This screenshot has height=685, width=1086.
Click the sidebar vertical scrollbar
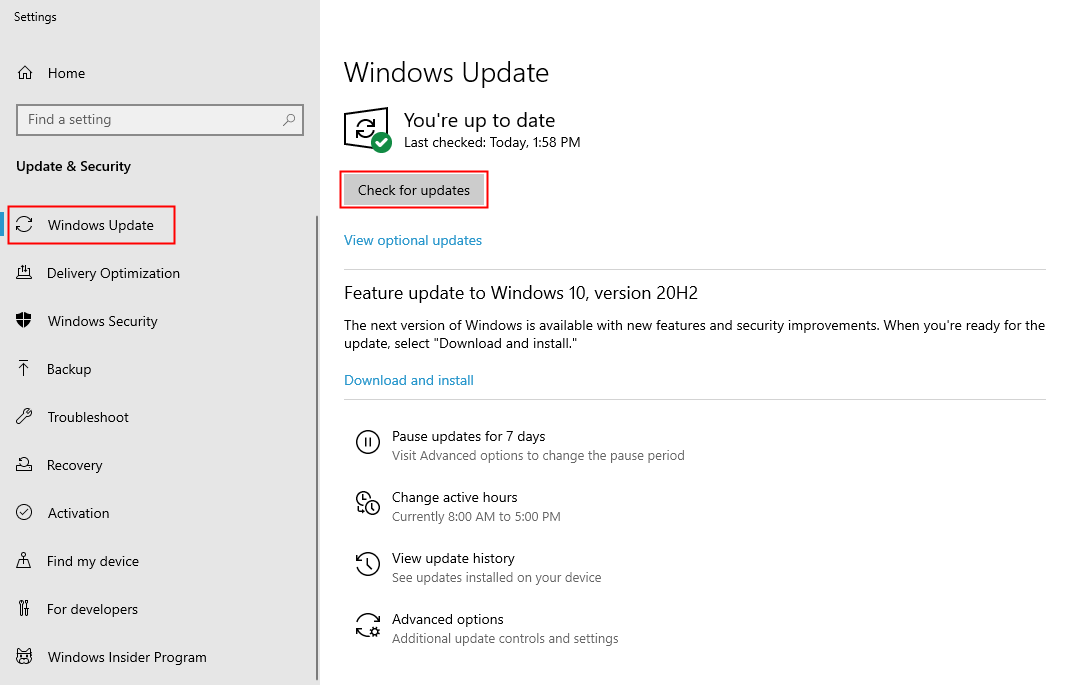click(317, 447)
